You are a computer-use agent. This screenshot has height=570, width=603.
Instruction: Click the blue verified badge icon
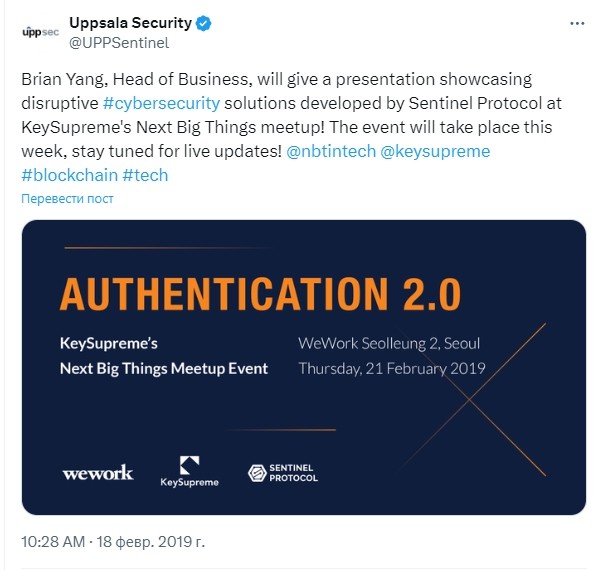(203, 23)
